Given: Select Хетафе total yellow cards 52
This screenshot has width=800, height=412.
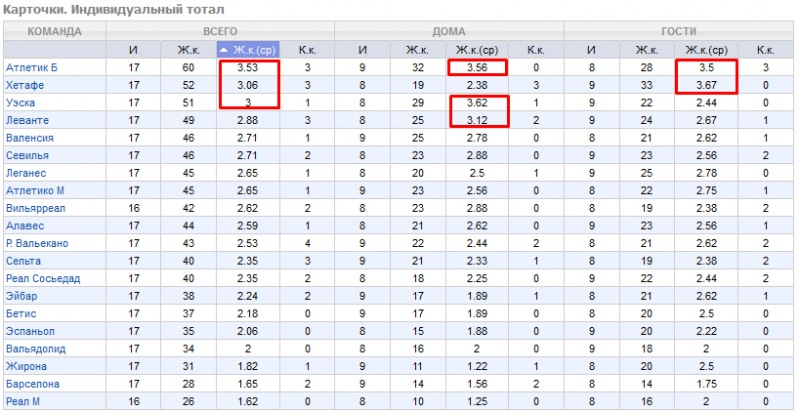Looking at the screenshot, I should pos(189,85).
